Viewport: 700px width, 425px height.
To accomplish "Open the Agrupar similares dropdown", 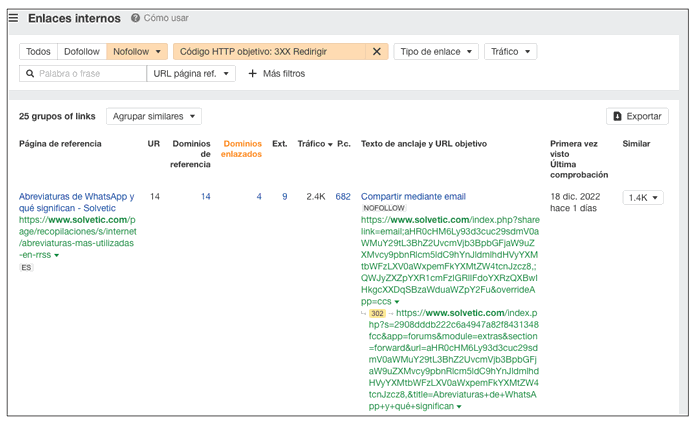I will [154, 116].
